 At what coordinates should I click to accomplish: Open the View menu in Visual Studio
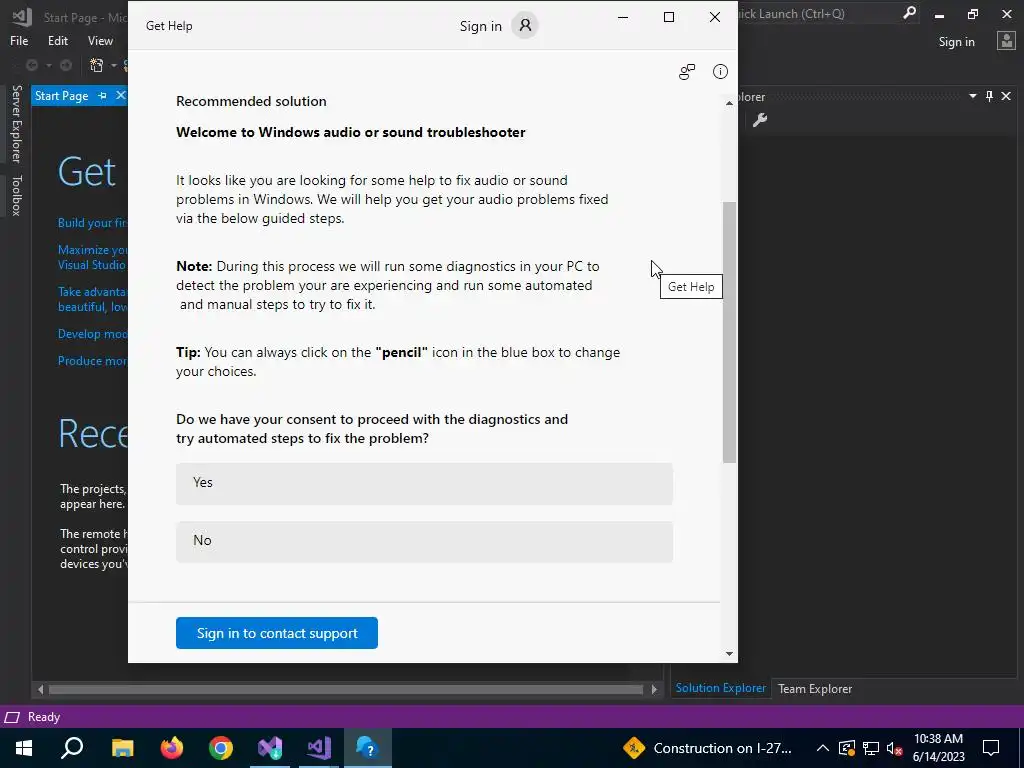pyautogui.click(x=100, y=40)
